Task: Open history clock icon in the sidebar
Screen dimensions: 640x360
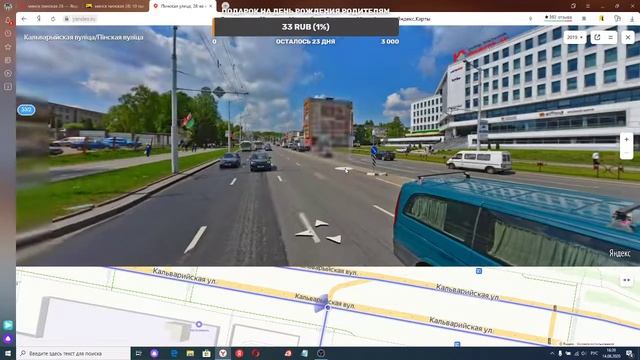Action: (x=8, y=33)
